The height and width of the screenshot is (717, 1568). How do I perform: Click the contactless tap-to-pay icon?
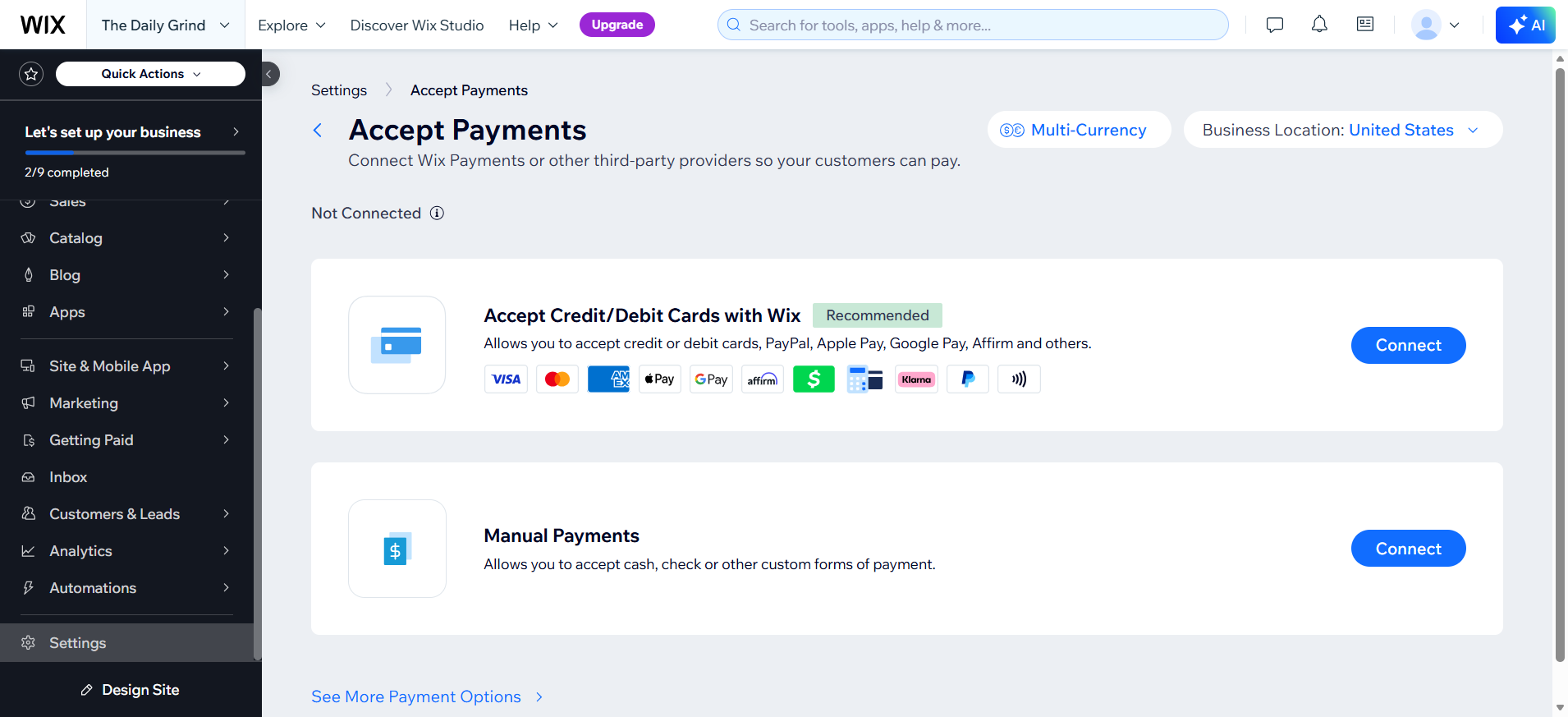coord(1019,379)
